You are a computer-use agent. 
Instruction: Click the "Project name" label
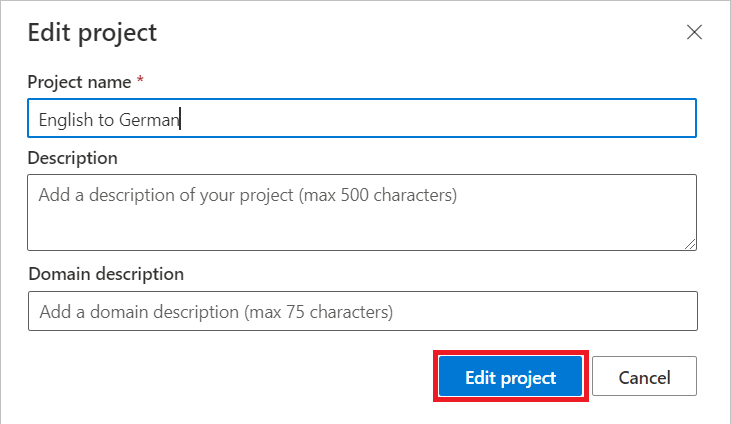79,82
